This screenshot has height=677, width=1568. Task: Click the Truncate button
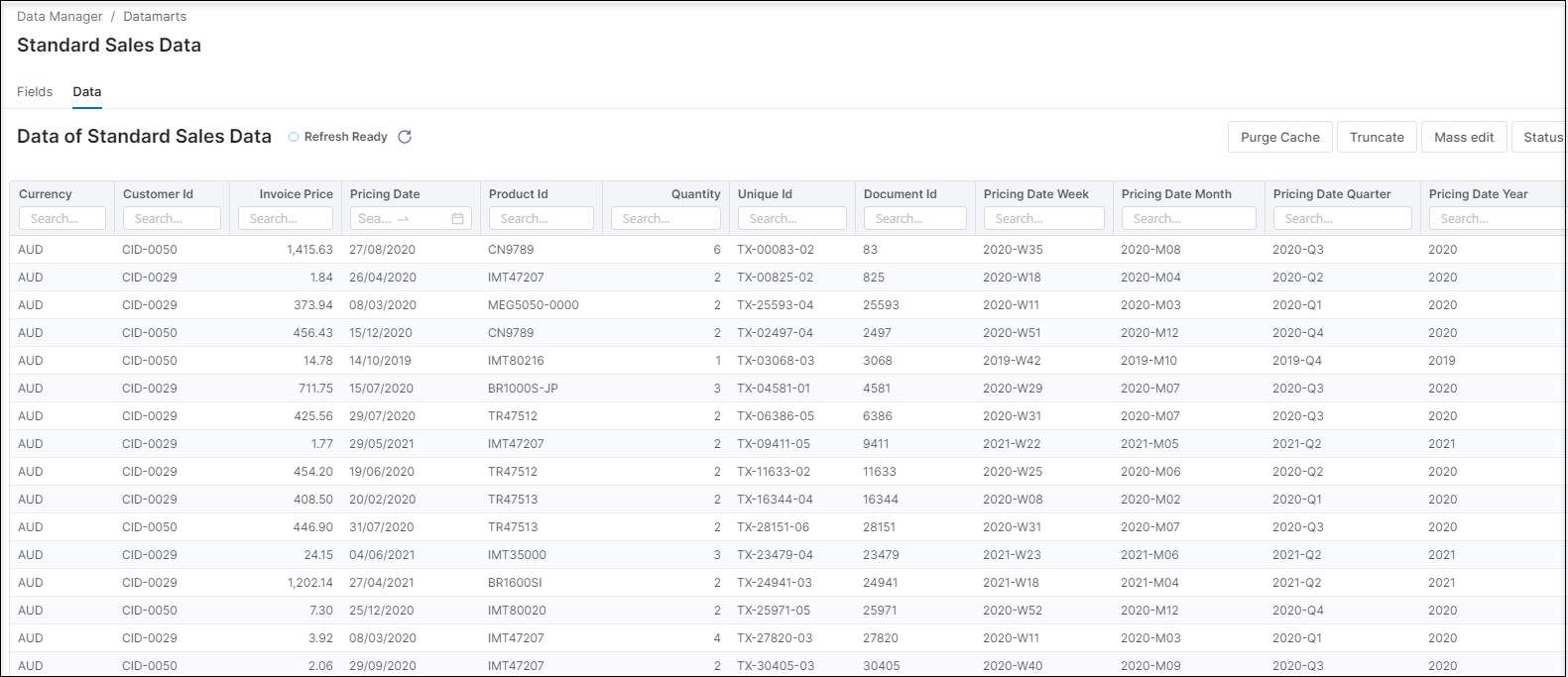pos(1377,137)
